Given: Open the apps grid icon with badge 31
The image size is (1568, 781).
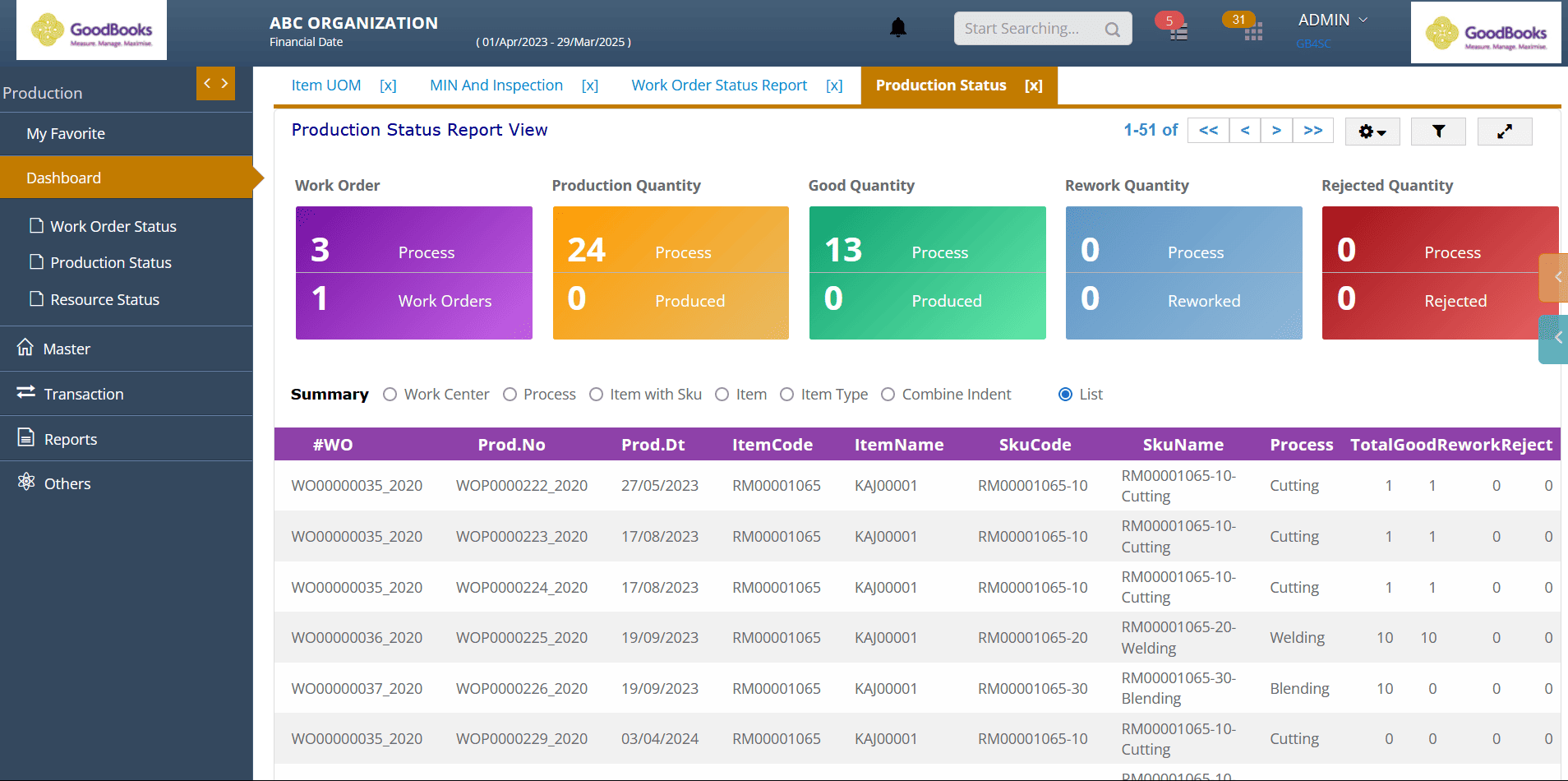Looking at the screenshot, I should [x=1253, y=32].
